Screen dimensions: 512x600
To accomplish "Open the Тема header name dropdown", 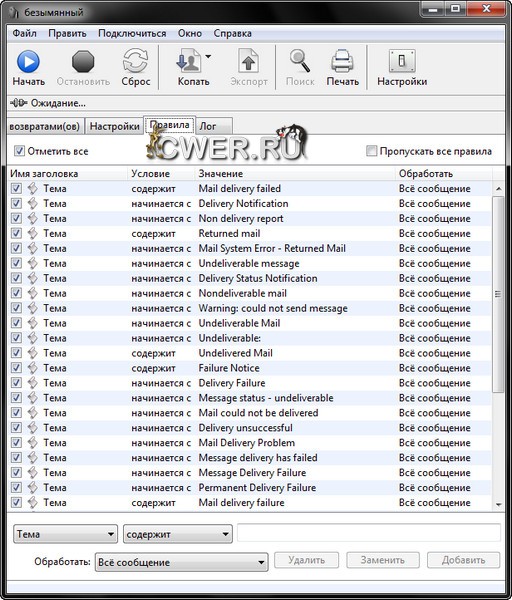I will coord(65,534).
